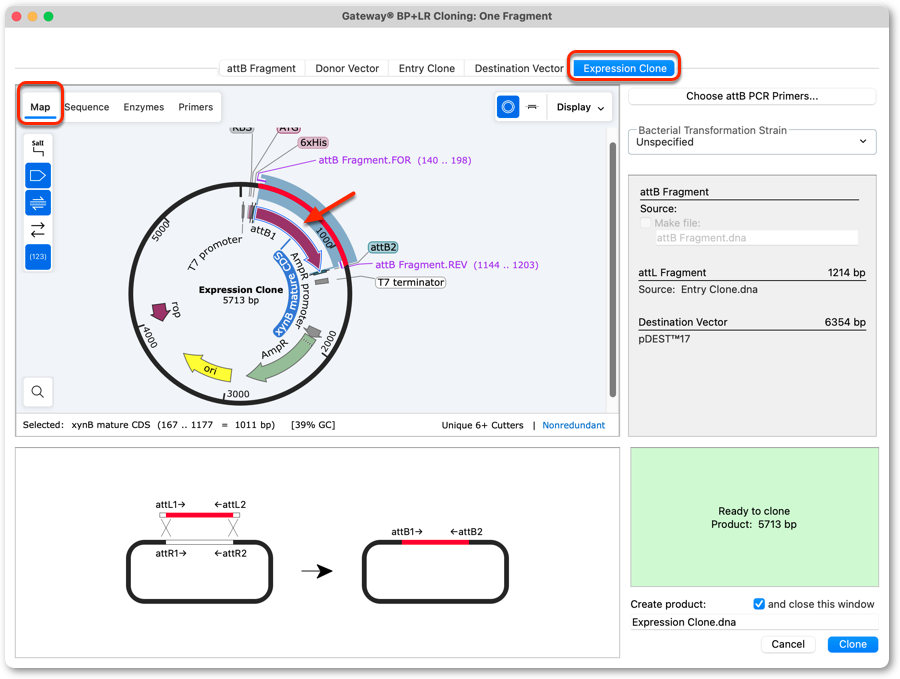Switch to circular map view icon
900x679 pixels.
click(x=508, y=107)
